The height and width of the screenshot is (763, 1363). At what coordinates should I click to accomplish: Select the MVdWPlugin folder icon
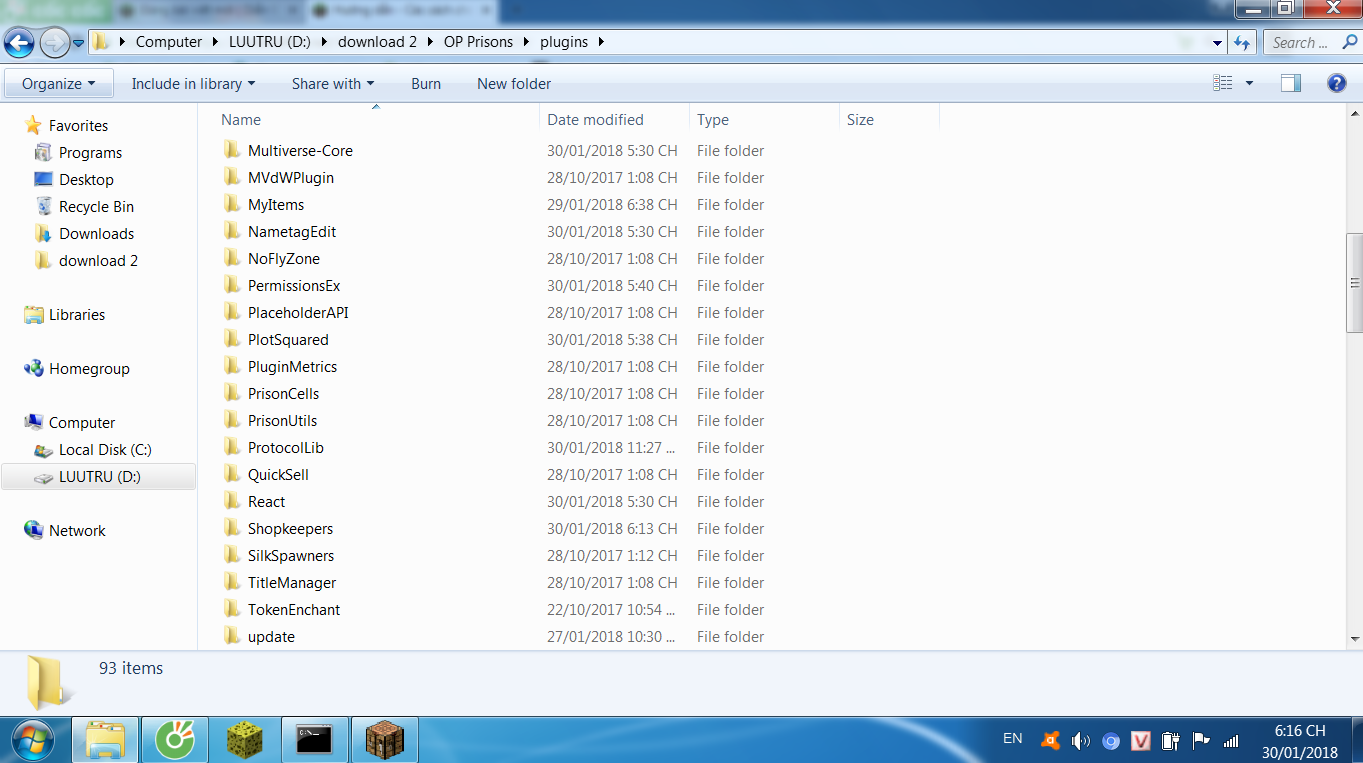(232, 177)
